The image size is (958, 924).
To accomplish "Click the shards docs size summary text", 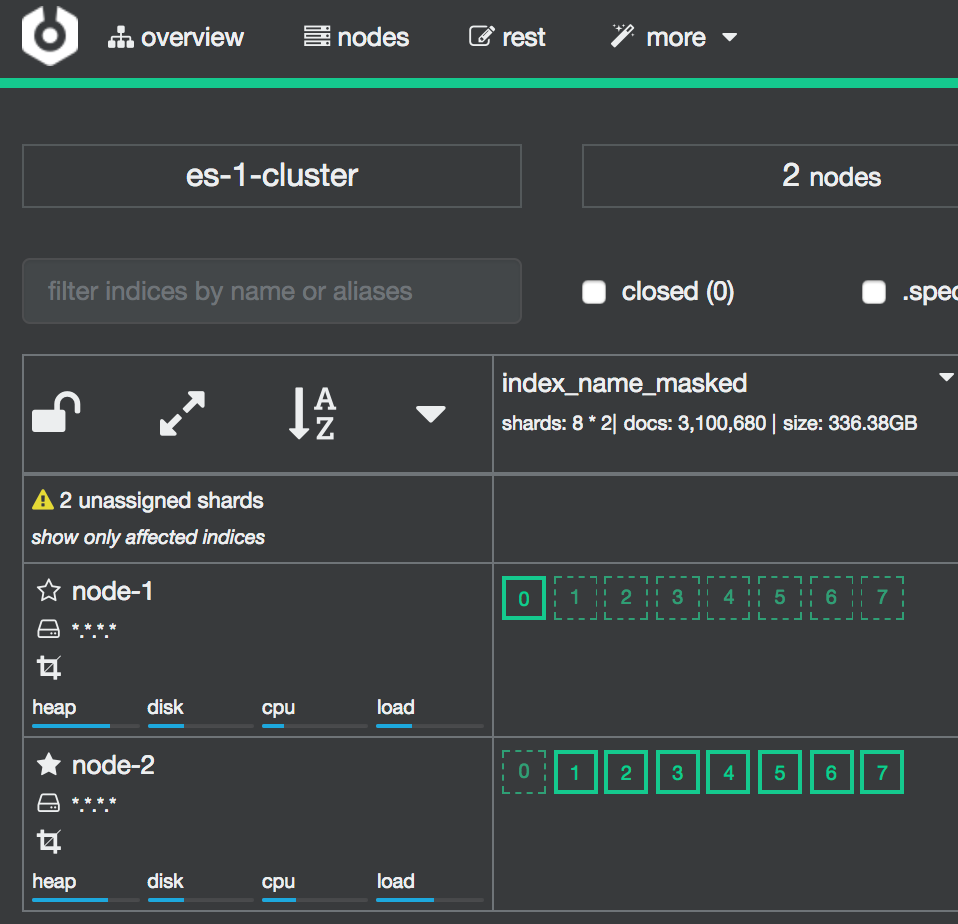I will coord(709,423).
